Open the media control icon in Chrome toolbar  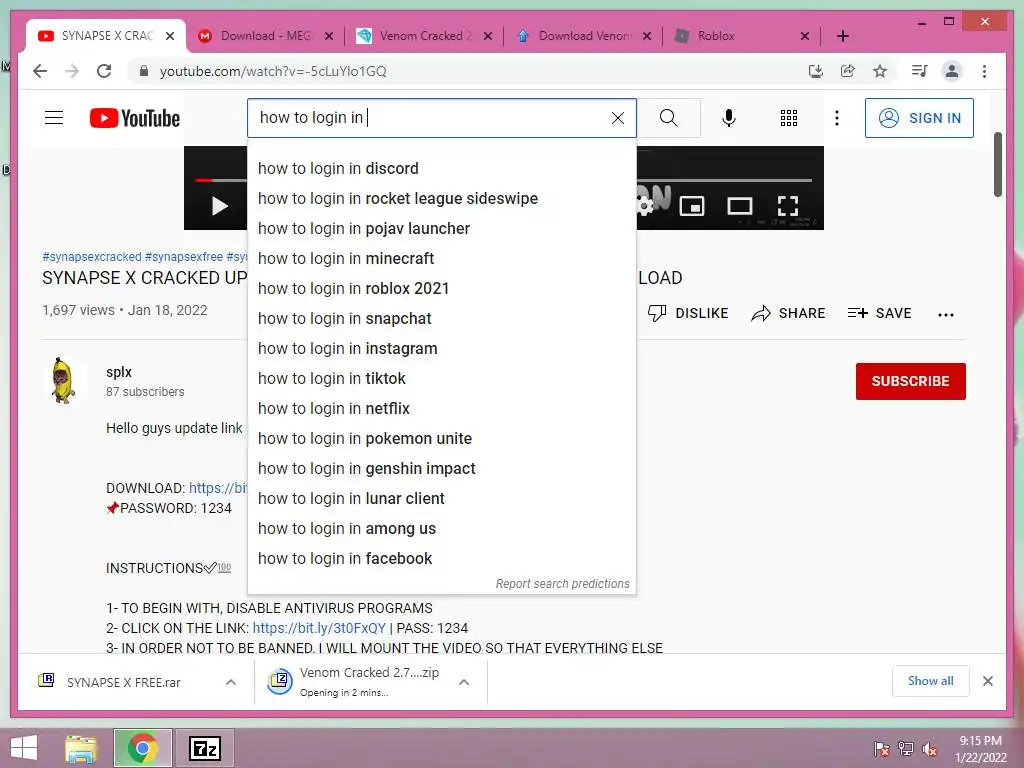920,71
